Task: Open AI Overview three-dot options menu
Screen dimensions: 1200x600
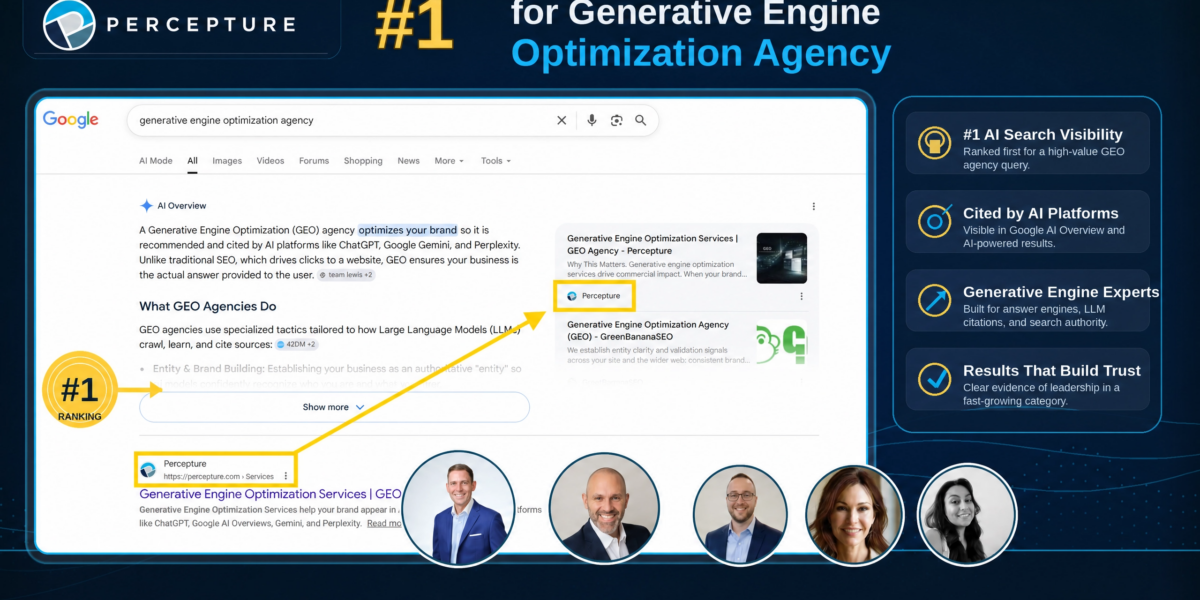Action: click(x=813, y=206)
